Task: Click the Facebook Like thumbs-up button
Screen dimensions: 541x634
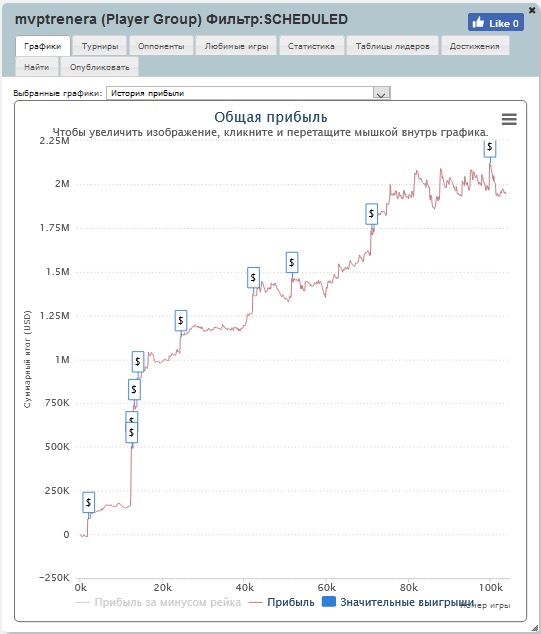Action: click(496, 22)
